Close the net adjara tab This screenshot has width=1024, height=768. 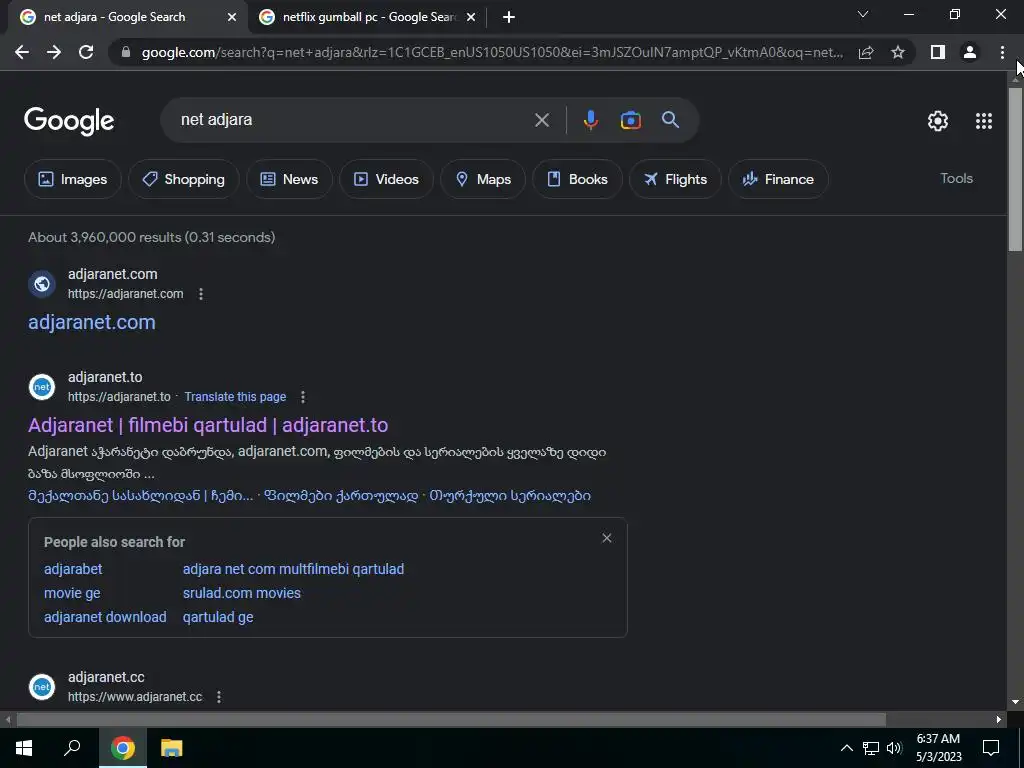(232, 18)
